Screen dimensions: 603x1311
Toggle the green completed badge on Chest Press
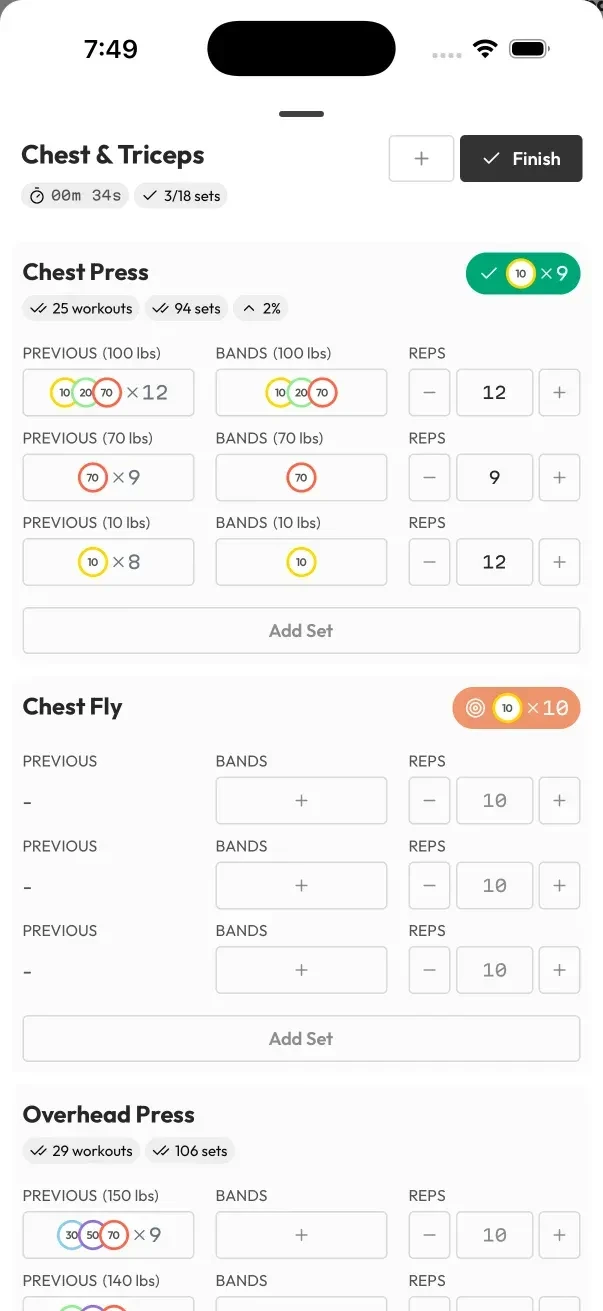coord(523,273)
